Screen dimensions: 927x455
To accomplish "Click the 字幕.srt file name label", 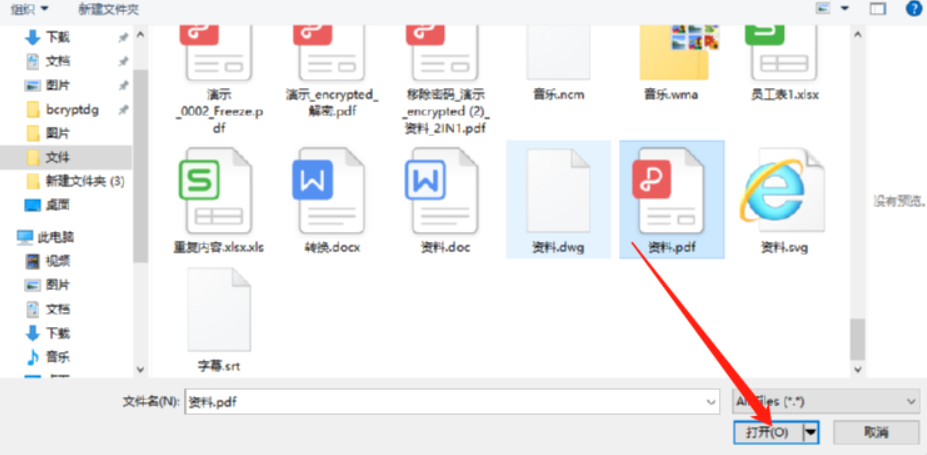I will point(219,366).
